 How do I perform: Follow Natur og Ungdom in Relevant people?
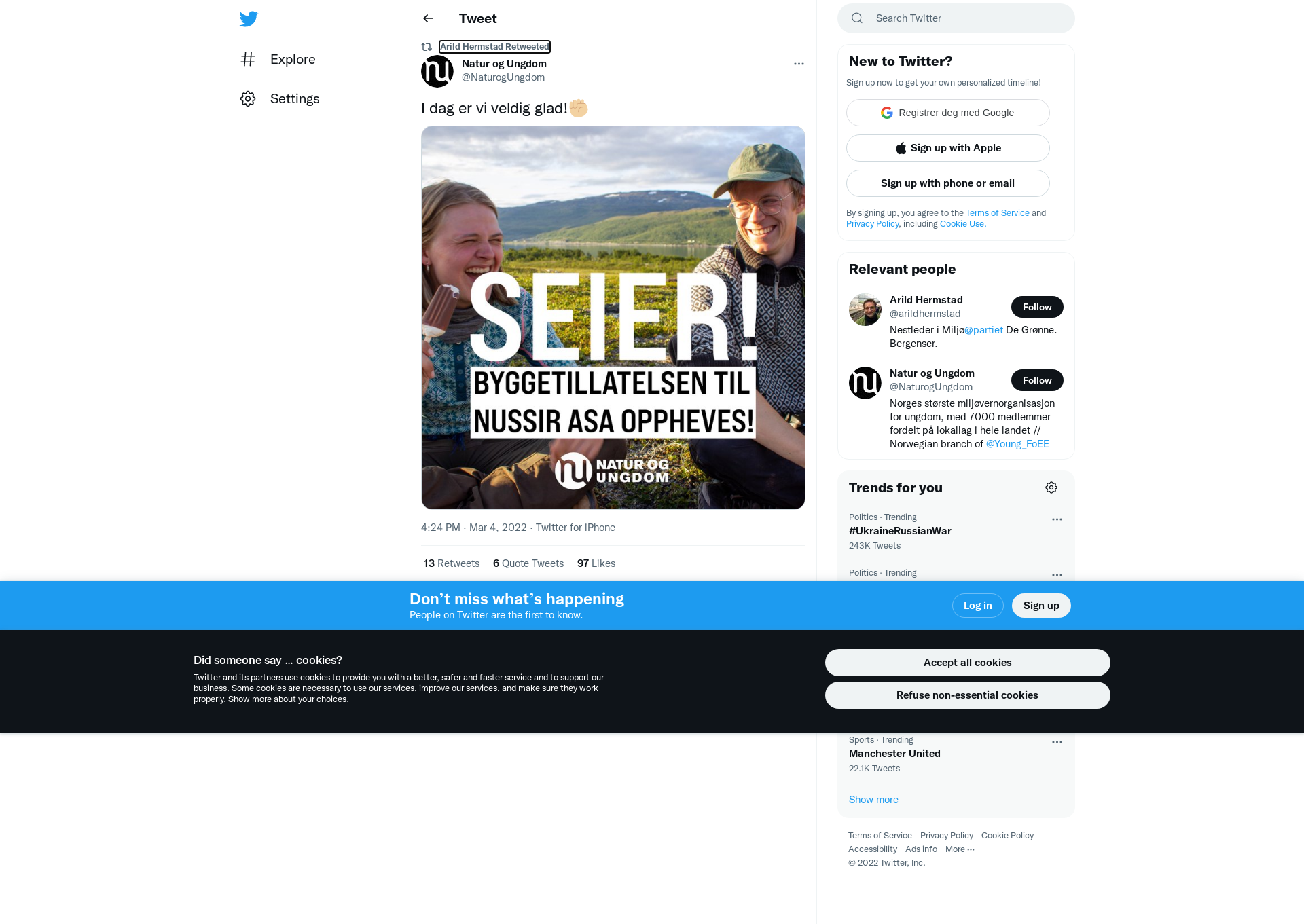coord(1037,380)
